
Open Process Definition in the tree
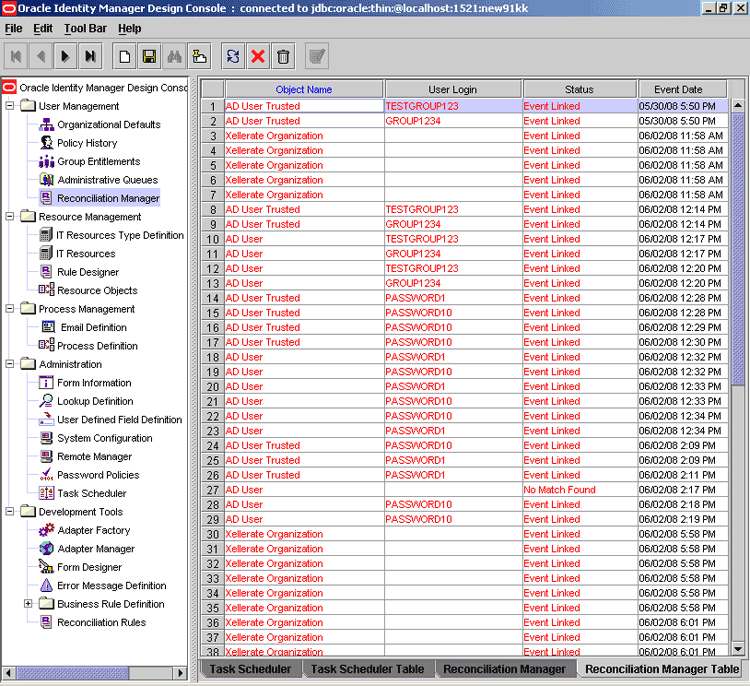point(98,345)
